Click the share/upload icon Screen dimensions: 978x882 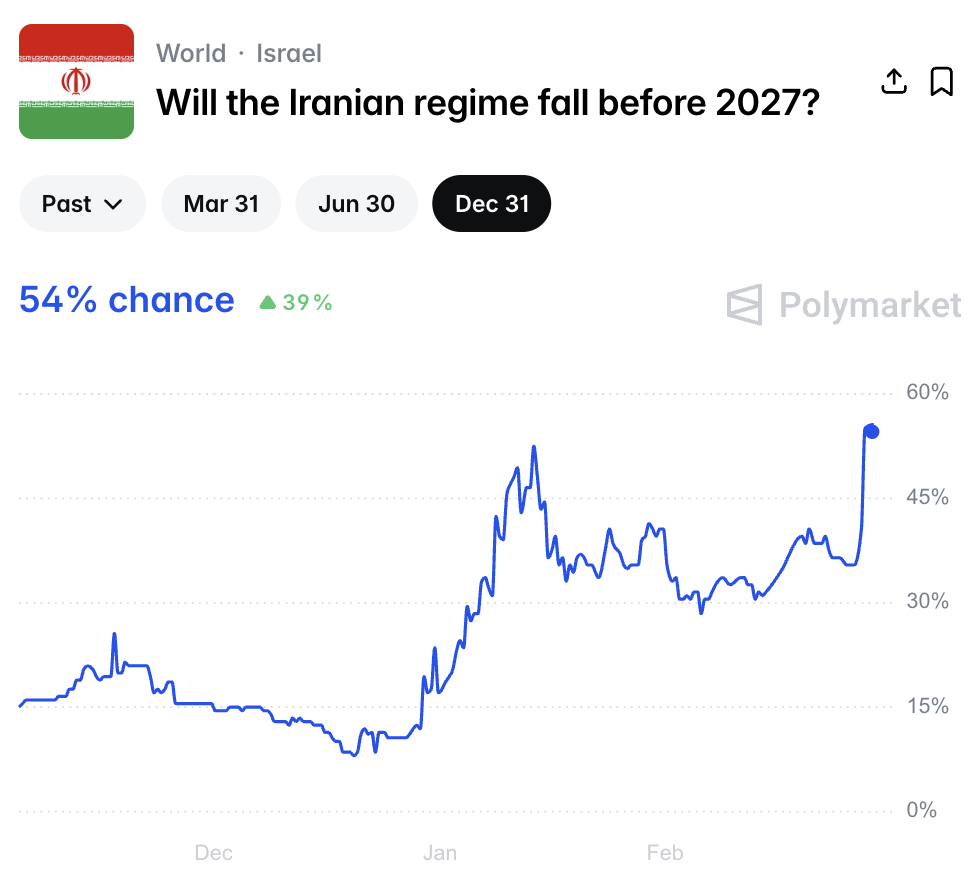click(894, 81)
